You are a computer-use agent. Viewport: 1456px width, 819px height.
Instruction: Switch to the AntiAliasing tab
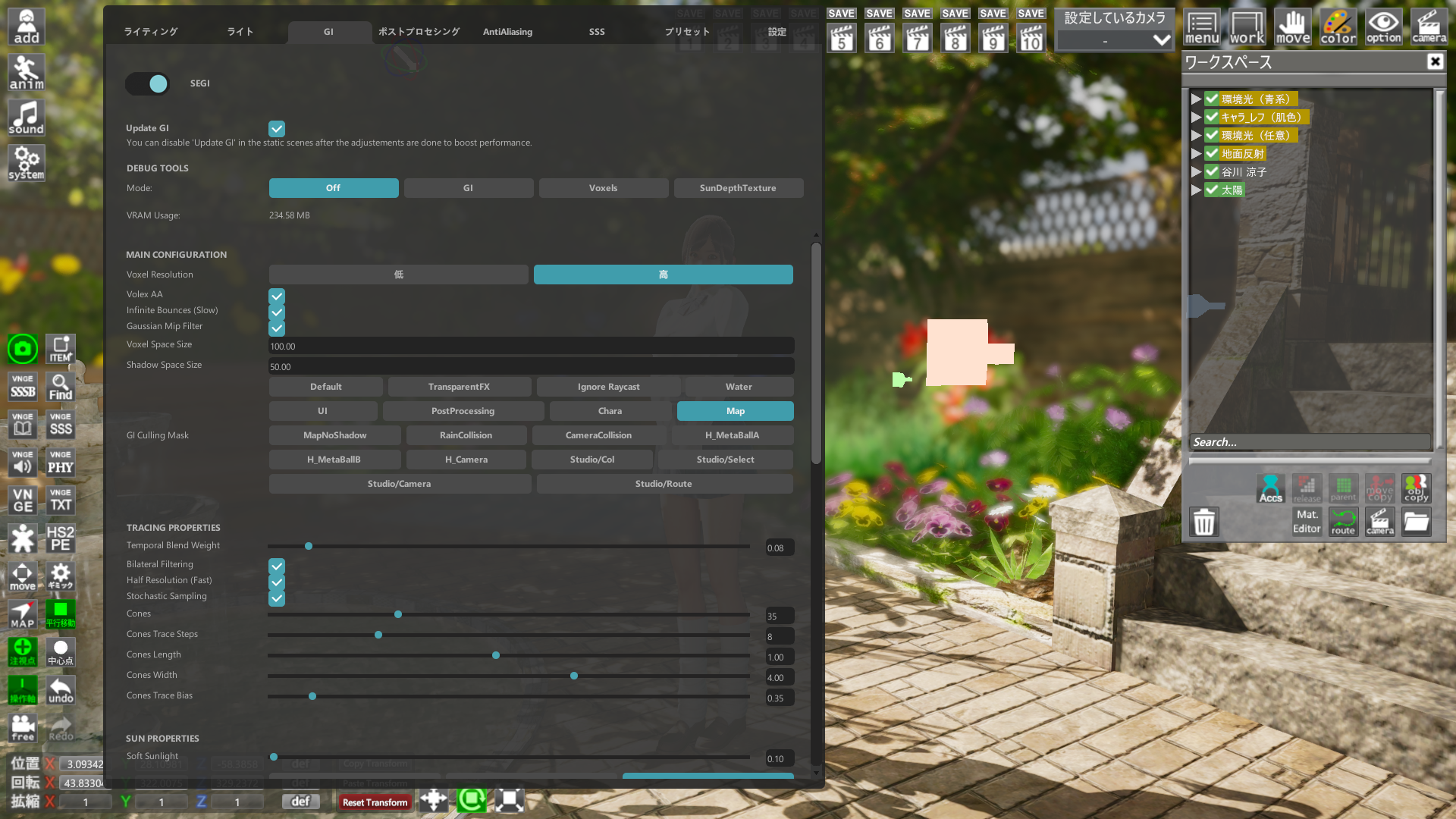coord(507,32)
